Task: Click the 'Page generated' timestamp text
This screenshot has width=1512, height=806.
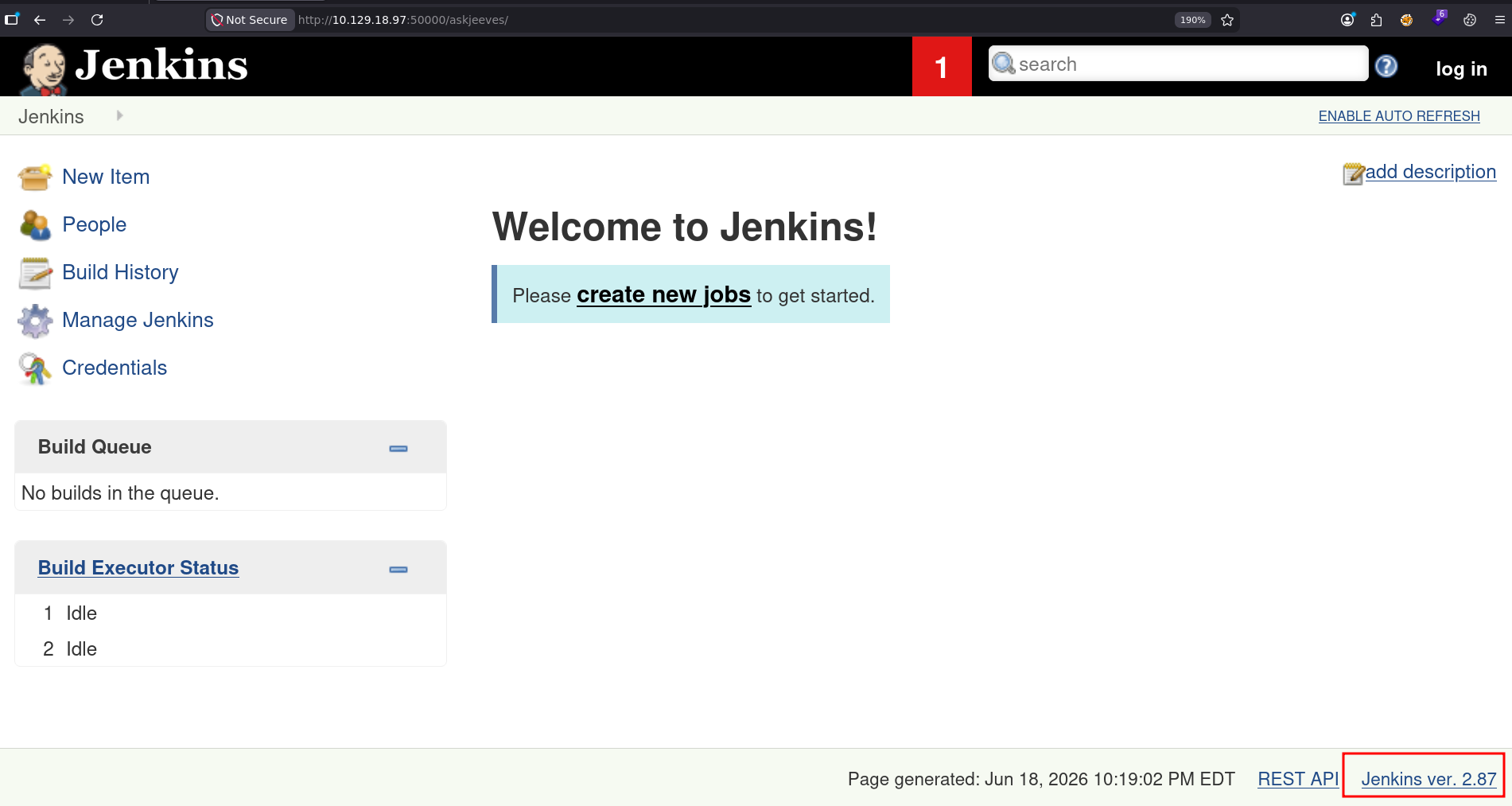Action: [1041, 779]
